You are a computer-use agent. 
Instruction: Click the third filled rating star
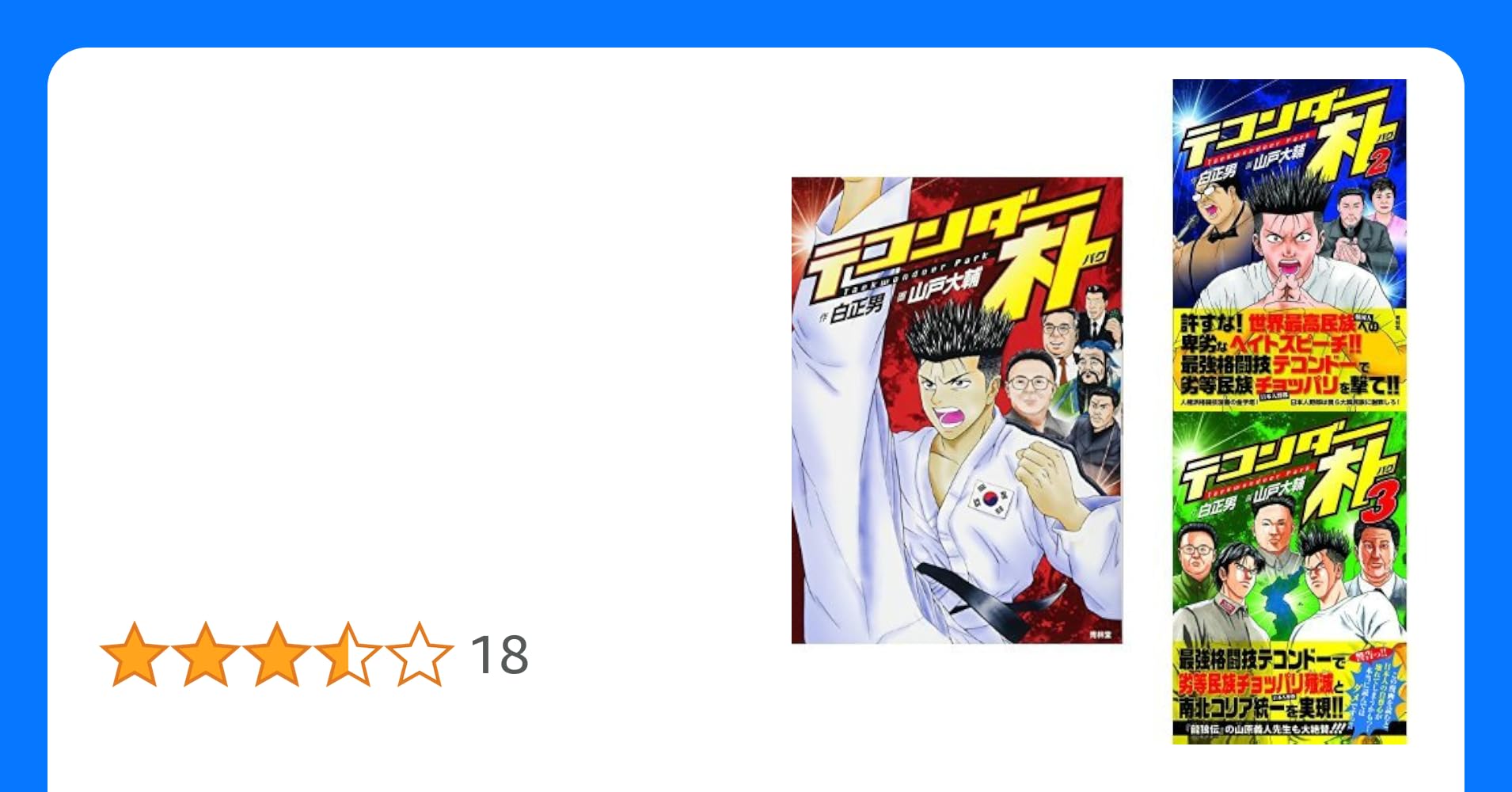pos(276,654)
